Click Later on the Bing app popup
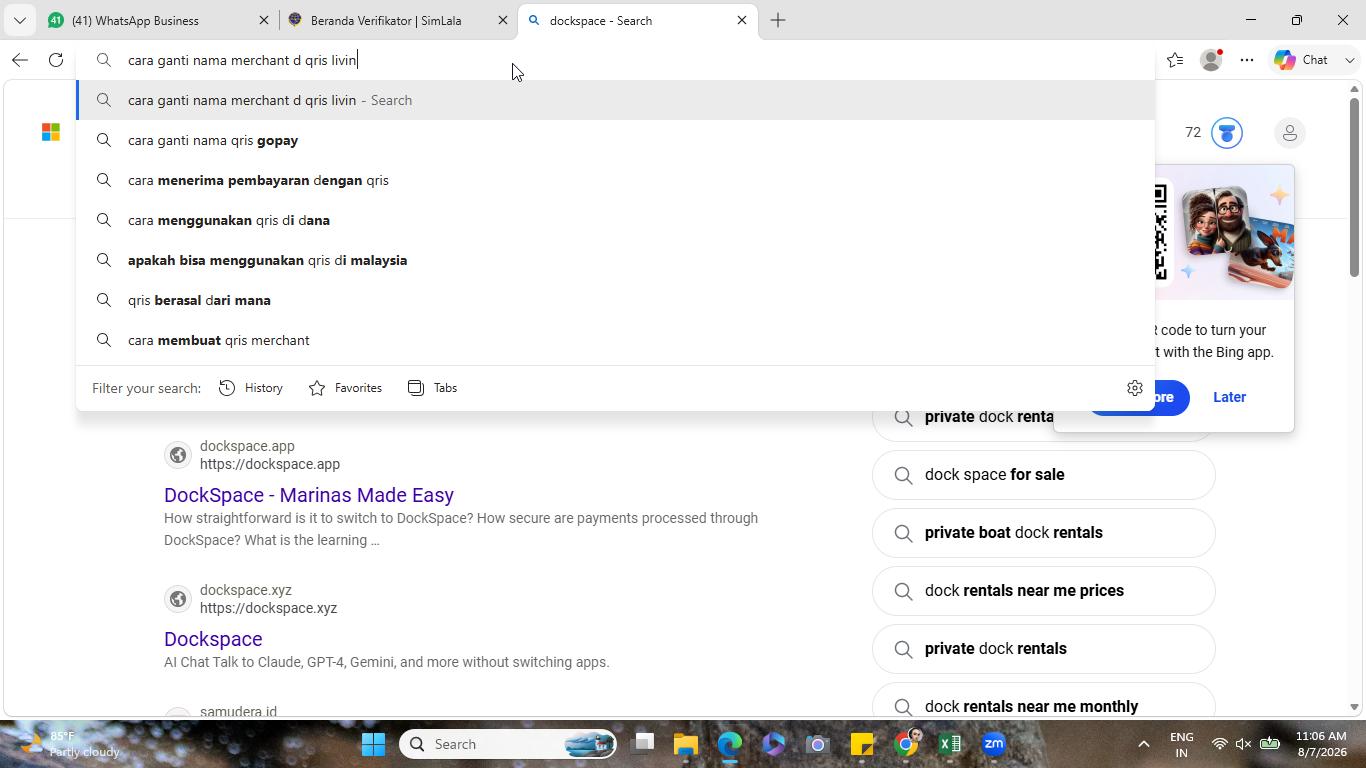Viewport: 1366px width, 768px height. pyautogui.click(x=1229, y=397)
